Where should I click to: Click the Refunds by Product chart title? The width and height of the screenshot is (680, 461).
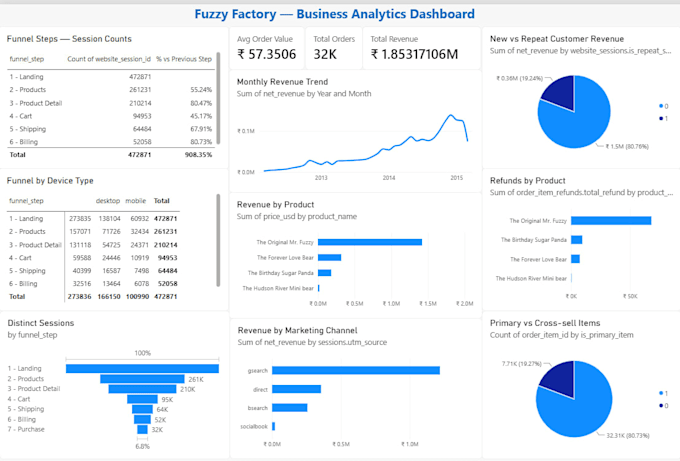(528, 180)
